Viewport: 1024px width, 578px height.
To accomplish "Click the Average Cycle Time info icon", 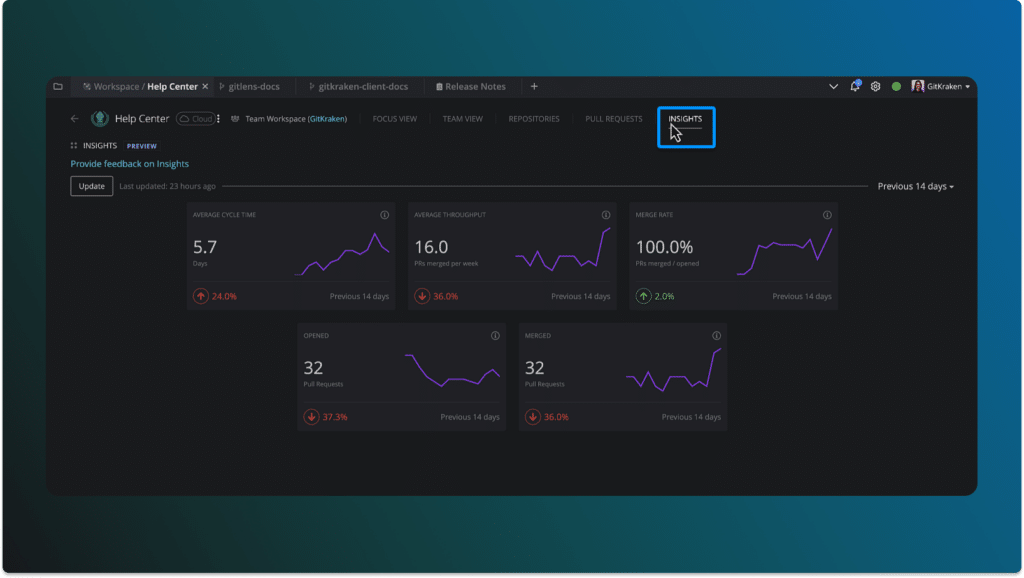I will (x=383, y=215).
